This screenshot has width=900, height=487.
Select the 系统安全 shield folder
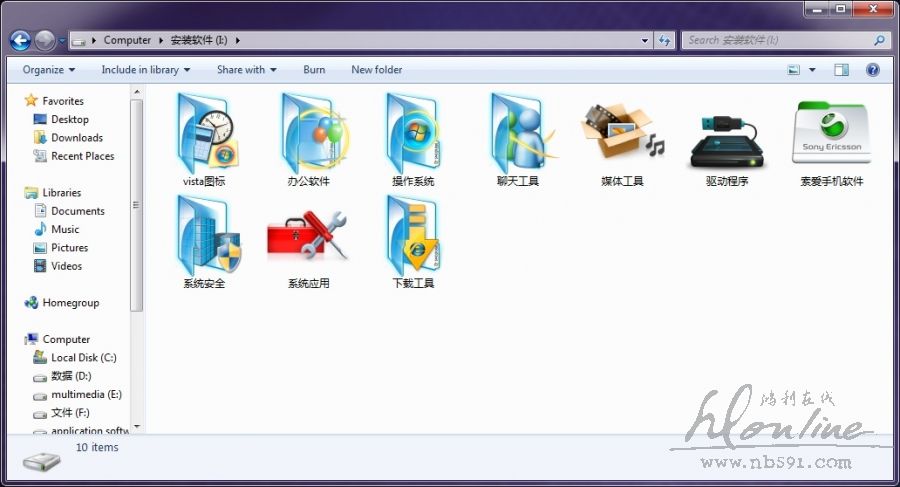pos(204,237)
